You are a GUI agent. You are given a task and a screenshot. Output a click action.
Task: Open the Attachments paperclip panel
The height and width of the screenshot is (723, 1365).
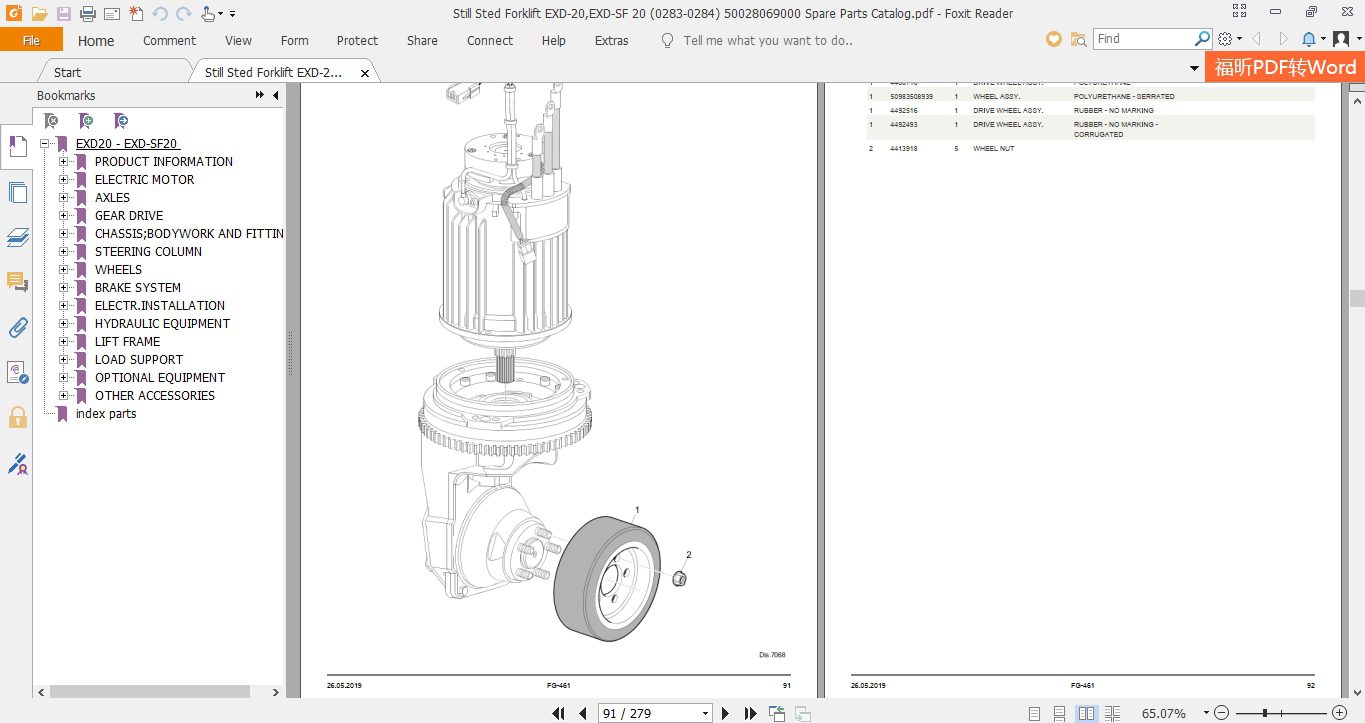17,327
